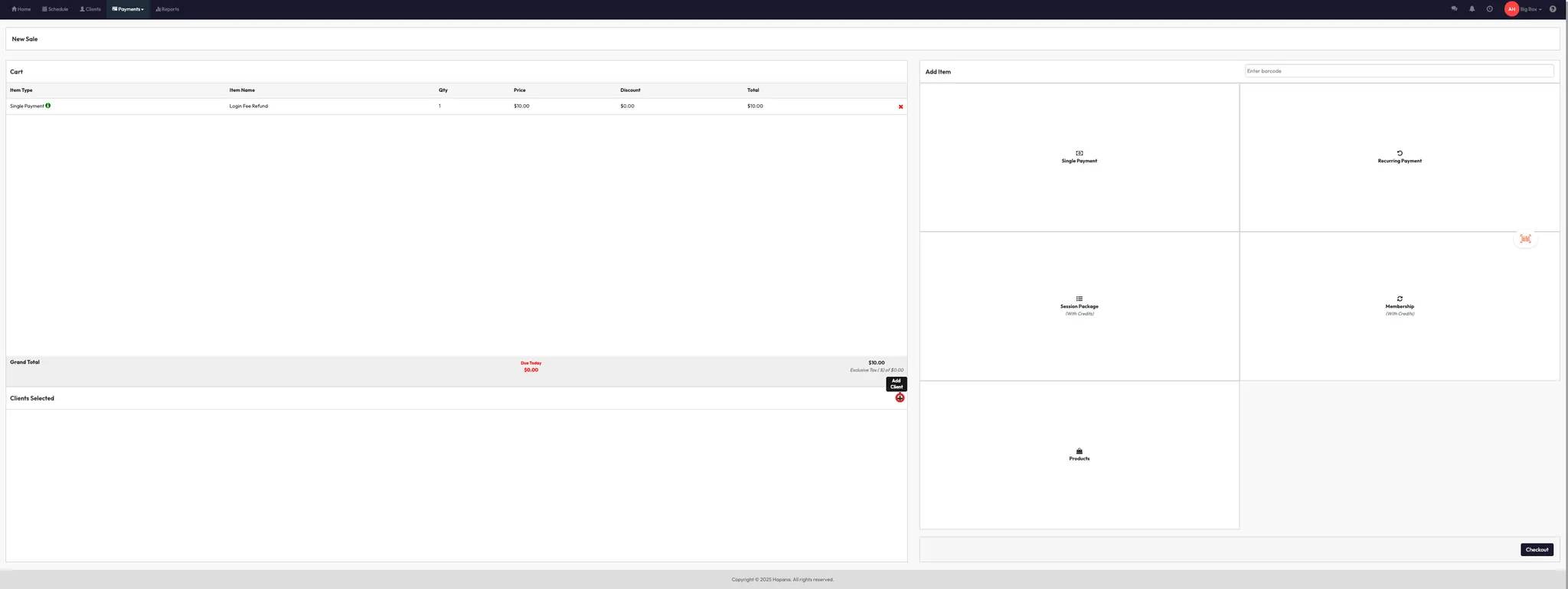Open the floating barcode scanner icon
The image size is (1568, 589).
(1525, 239)
